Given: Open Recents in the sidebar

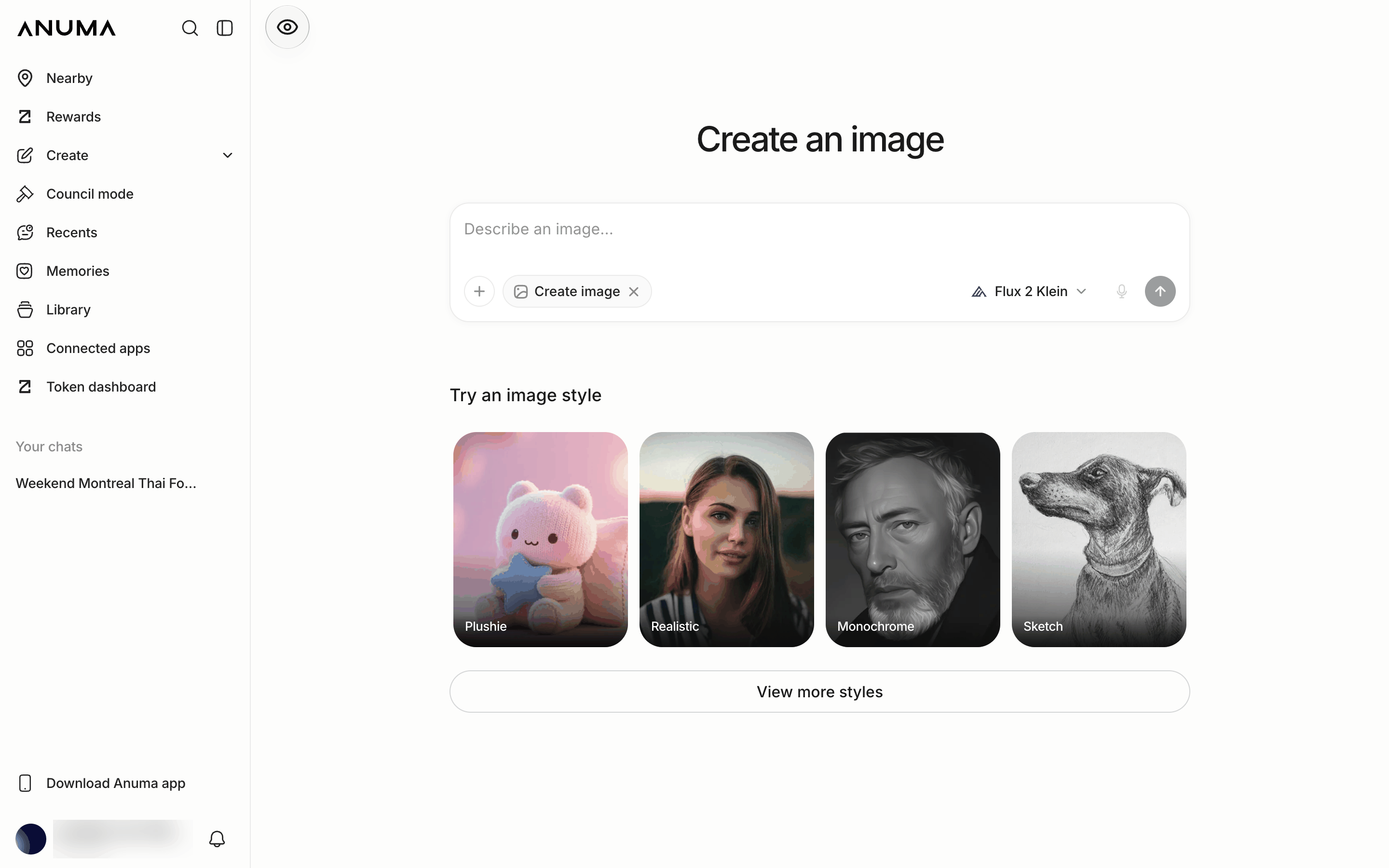Looking at the screenshot, I should [x=124, y=232].
